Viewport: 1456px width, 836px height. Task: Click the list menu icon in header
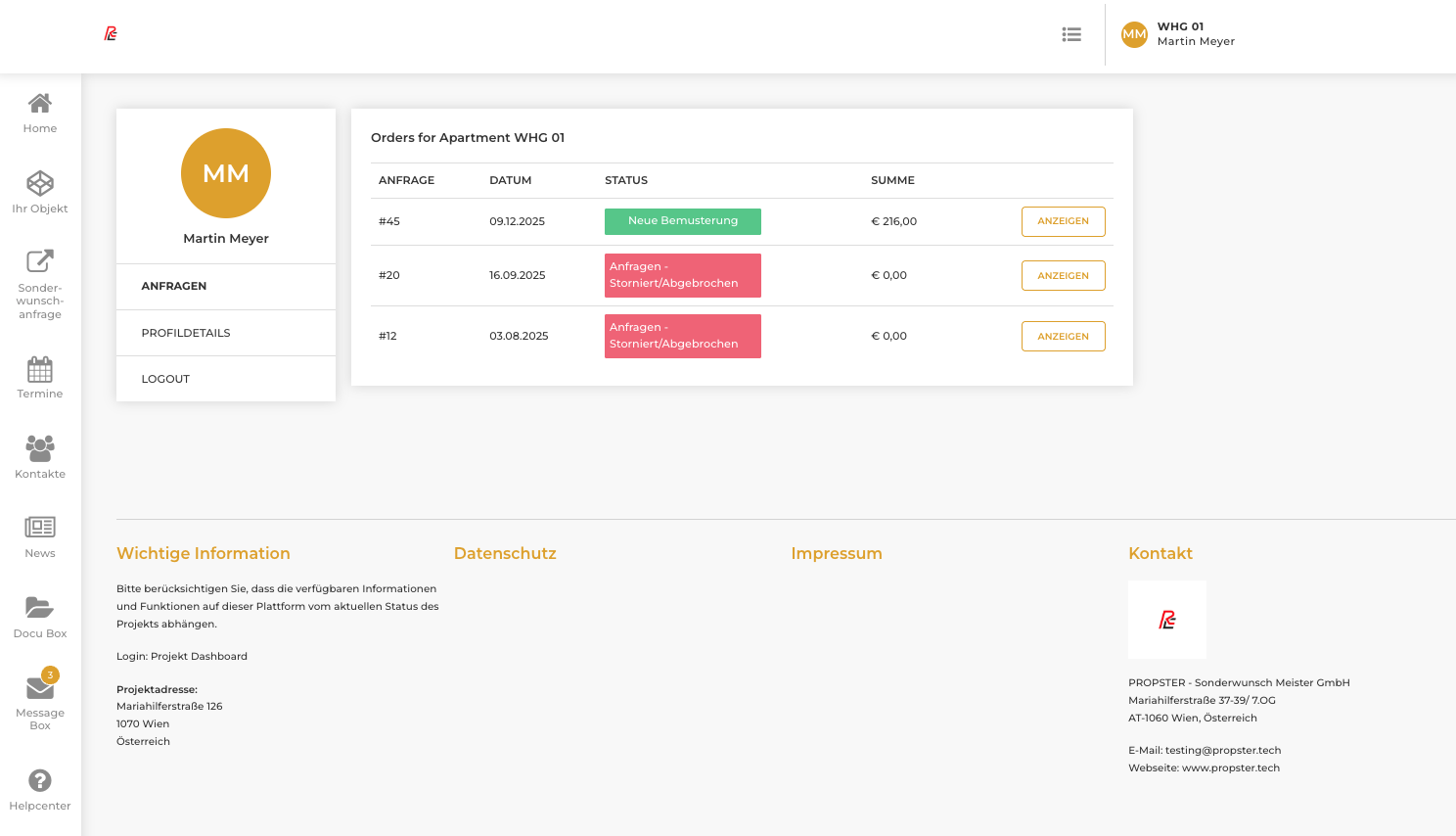click(1071, 34)
